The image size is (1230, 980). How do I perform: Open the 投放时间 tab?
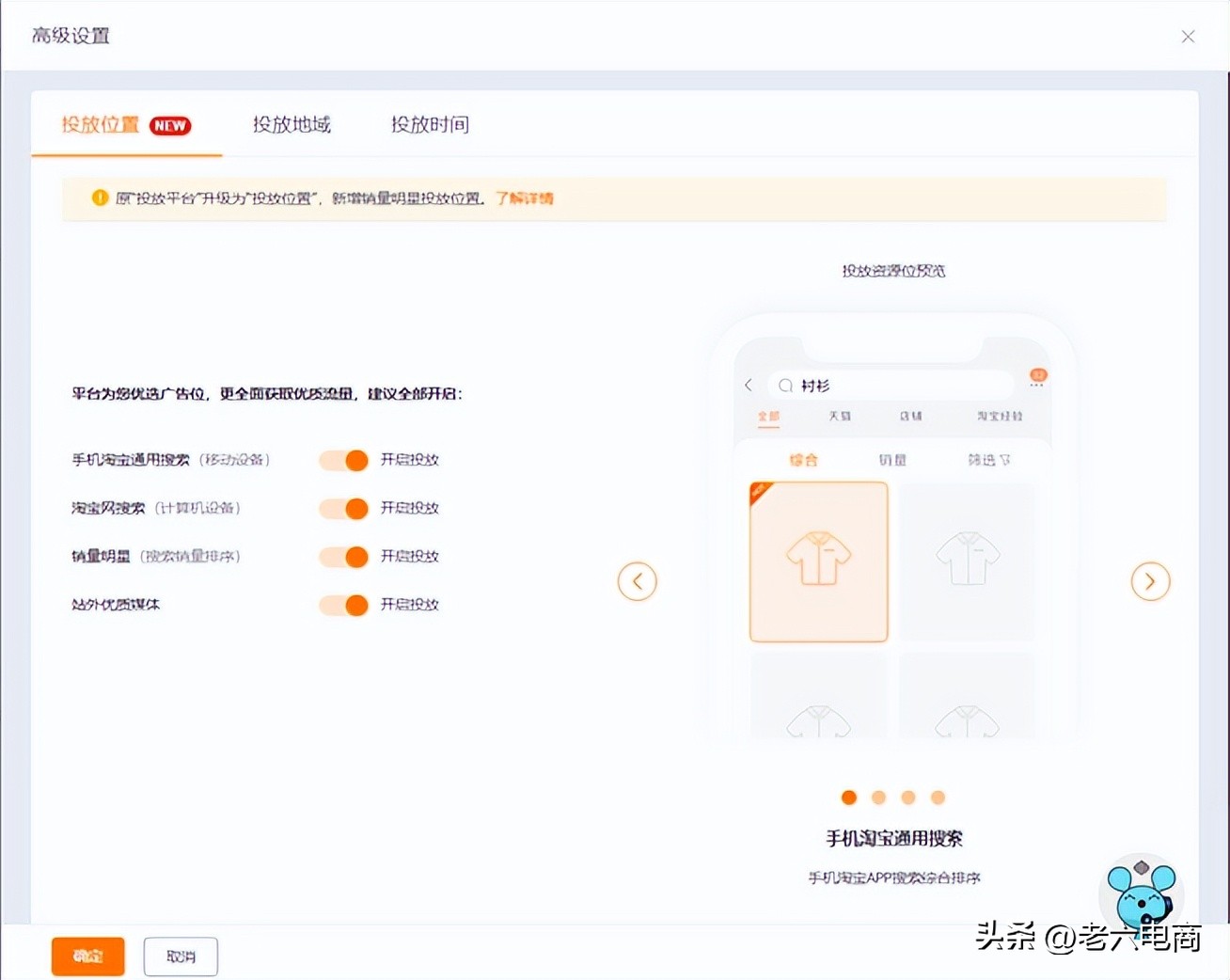tap(429, 125)
